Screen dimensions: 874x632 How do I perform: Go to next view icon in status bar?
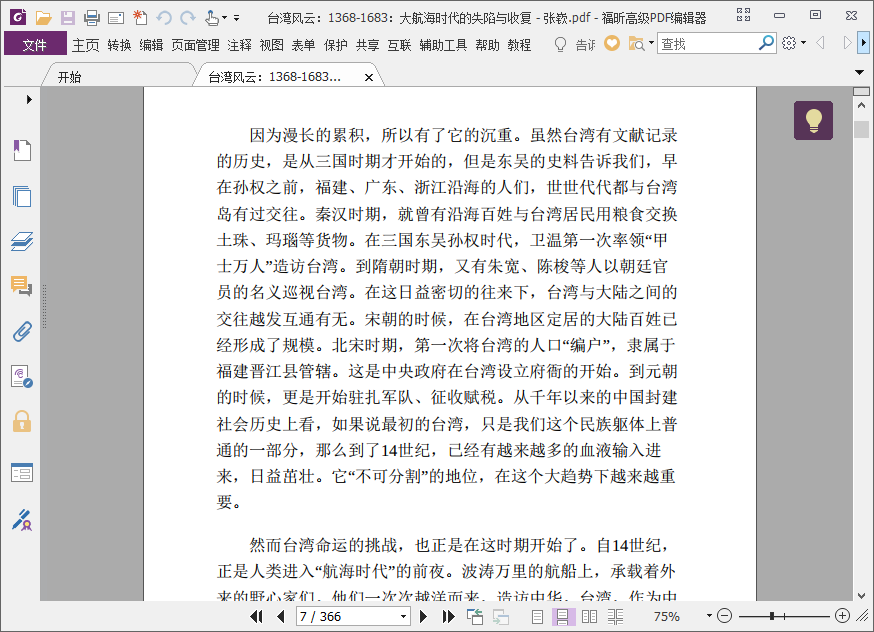pos(501,616)
